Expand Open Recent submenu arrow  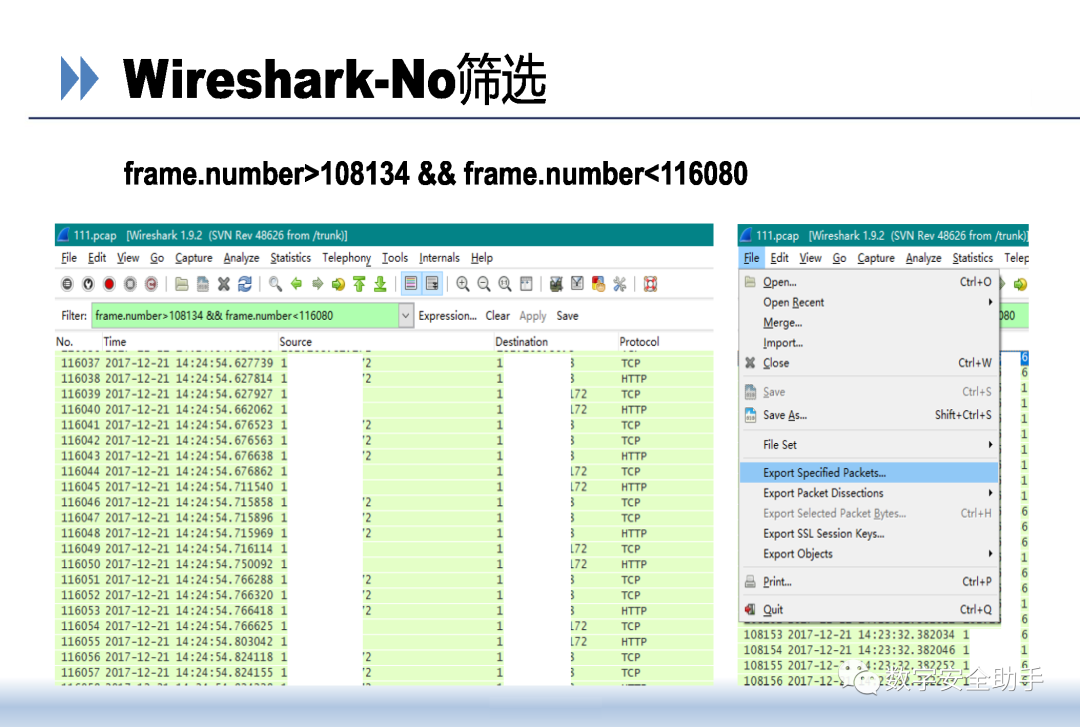990,302
